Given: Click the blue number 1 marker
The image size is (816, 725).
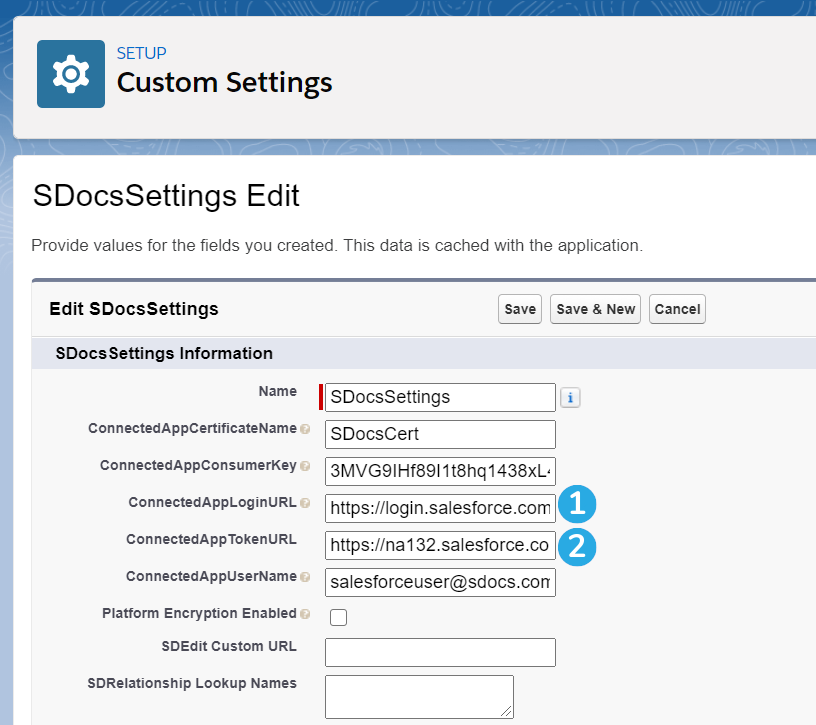Looking at the screenshot, I should tap(577, 504).
